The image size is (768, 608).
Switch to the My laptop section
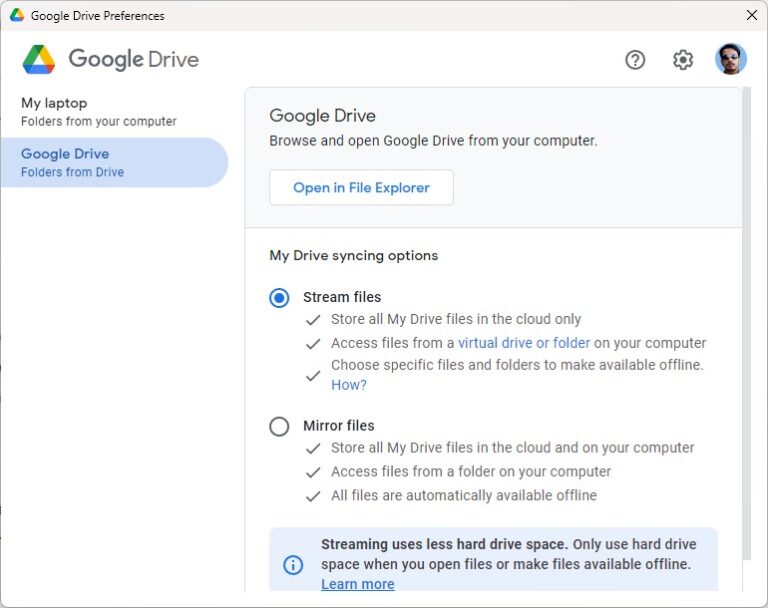point(115,112)
